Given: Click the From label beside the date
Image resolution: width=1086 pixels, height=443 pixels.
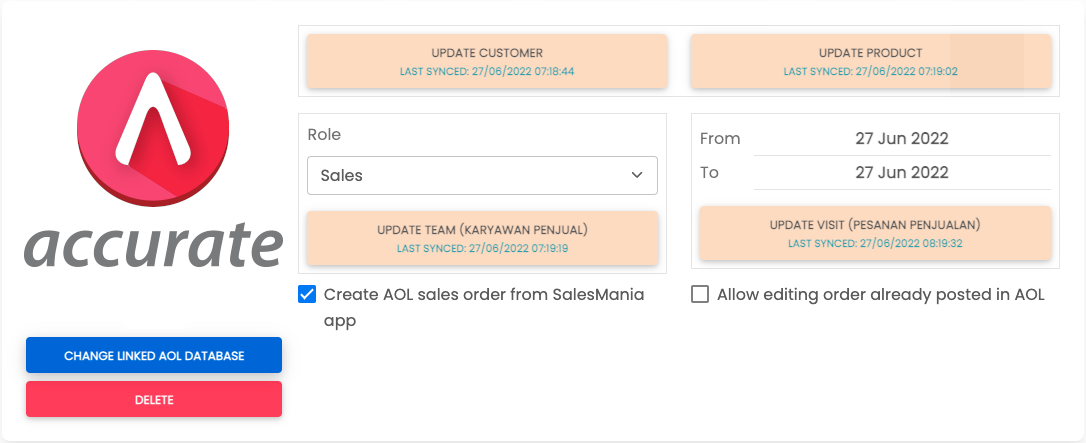Looking at the screenshot, I should click(720, 139).
